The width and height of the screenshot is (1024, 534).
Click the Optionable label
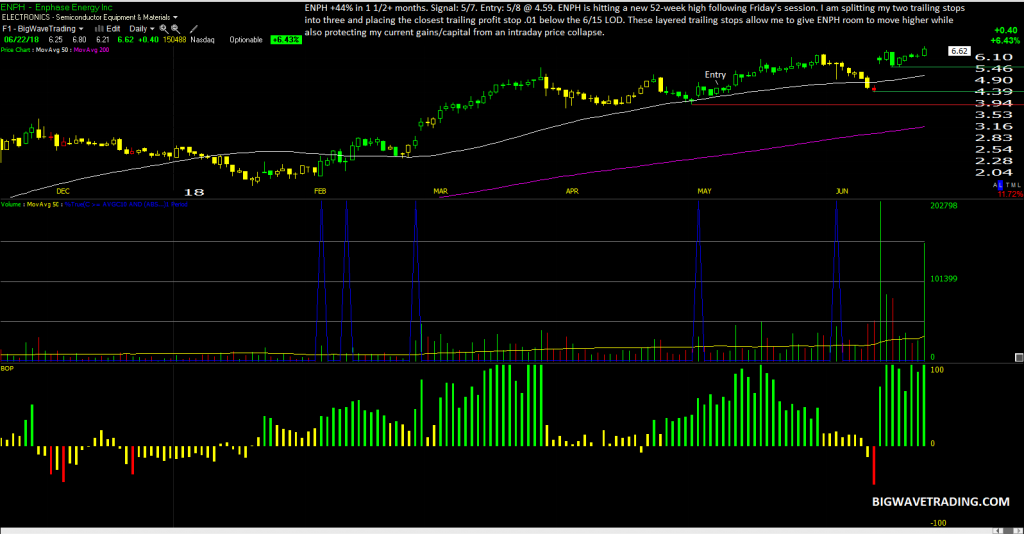246,40
